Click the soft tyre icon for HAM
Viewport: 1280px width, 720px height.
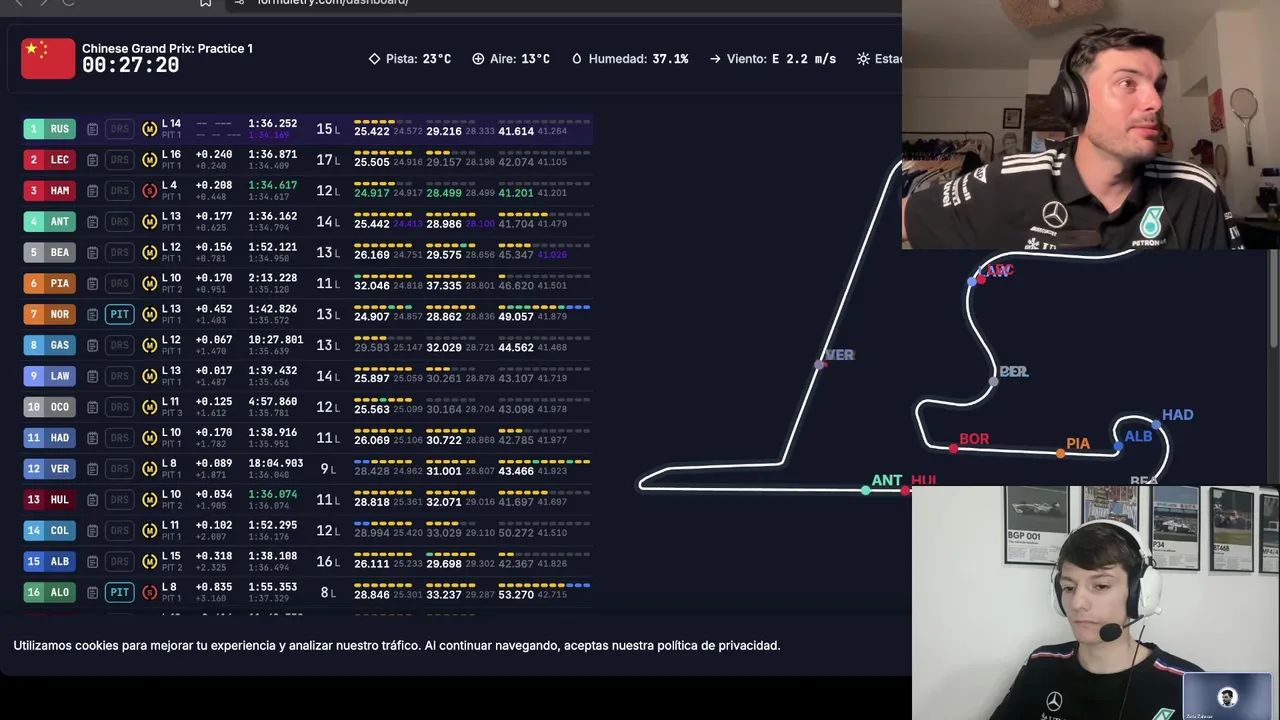(x=149, y=191)
